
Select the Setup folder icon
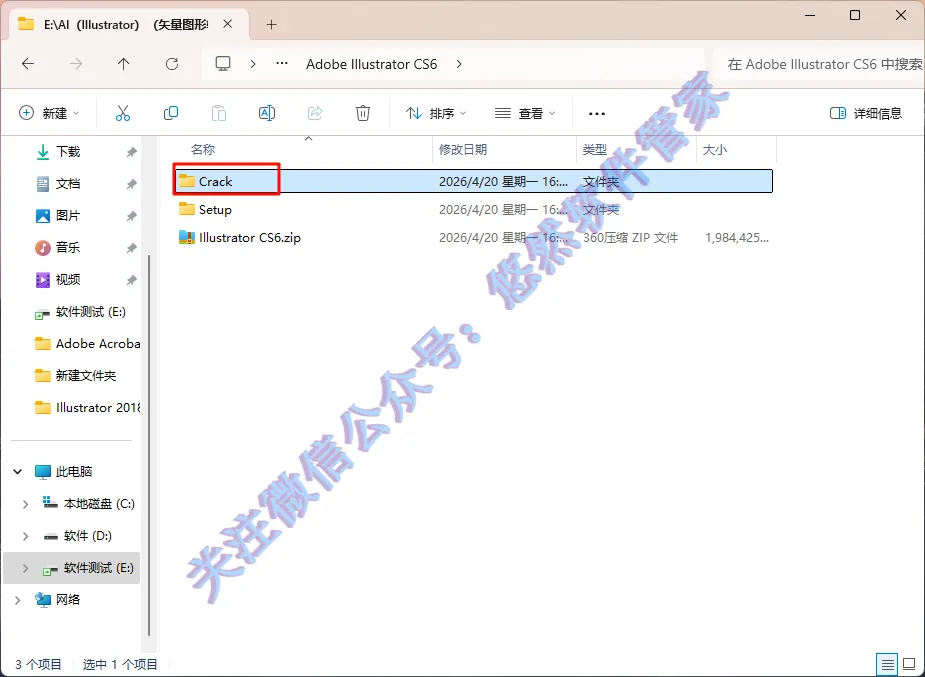tap(187, 209)
